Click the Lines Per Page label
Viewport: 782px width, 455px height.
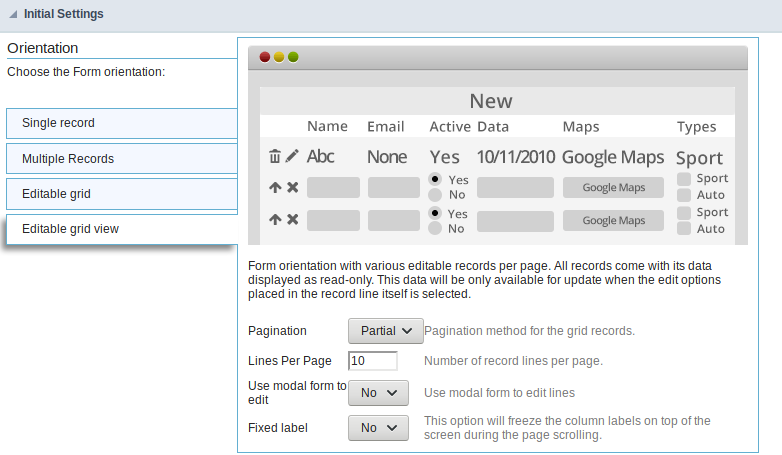pyautogui.click(x=290, y=361)
